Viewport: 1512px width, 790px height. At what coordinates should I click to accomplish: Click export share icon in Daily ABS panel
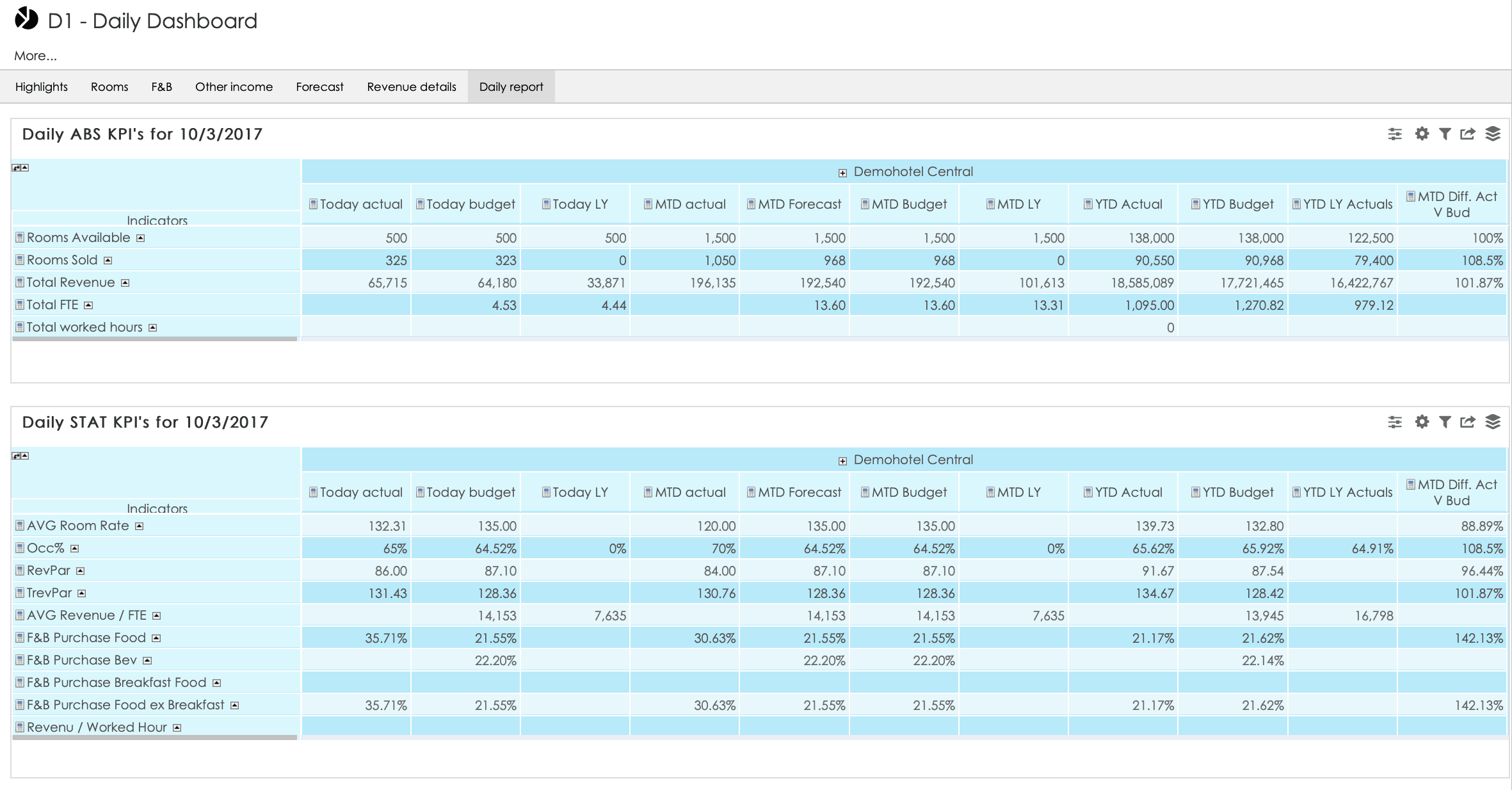tap(1468, 134)
